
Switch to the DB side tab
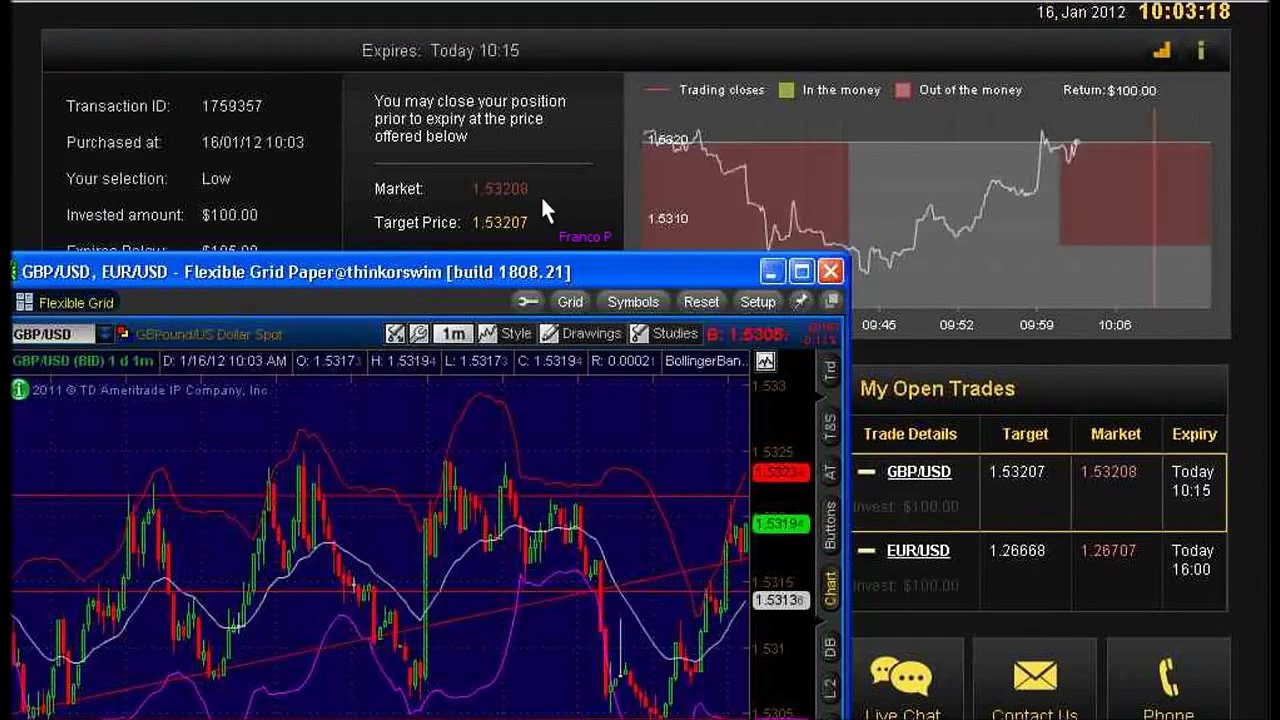830,647
